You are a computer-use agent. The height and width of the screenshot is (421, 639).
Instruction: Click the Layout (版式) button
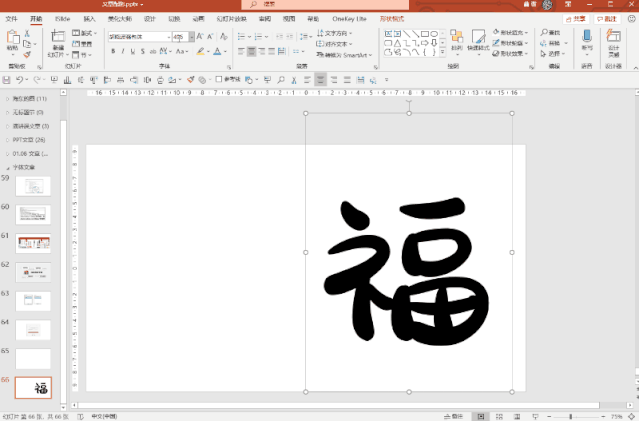pos(84,33)
